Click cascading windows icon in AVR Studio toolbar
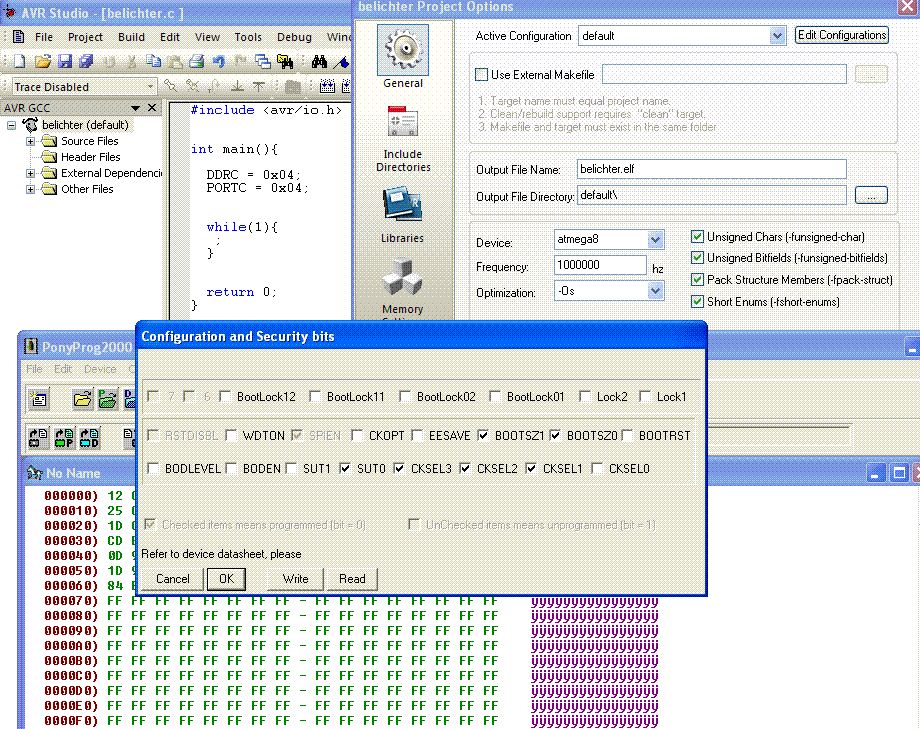 point(263,61)
